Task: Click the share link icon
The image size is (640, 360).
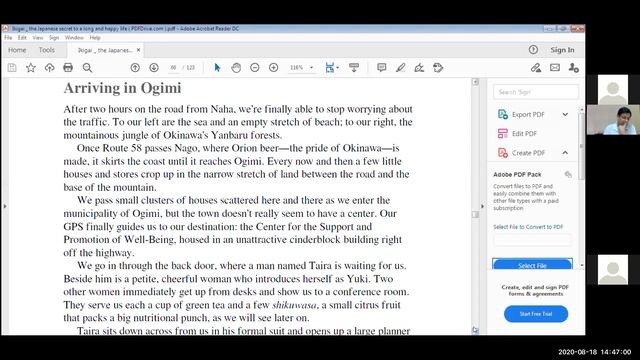Action: (x=536, y=68)
